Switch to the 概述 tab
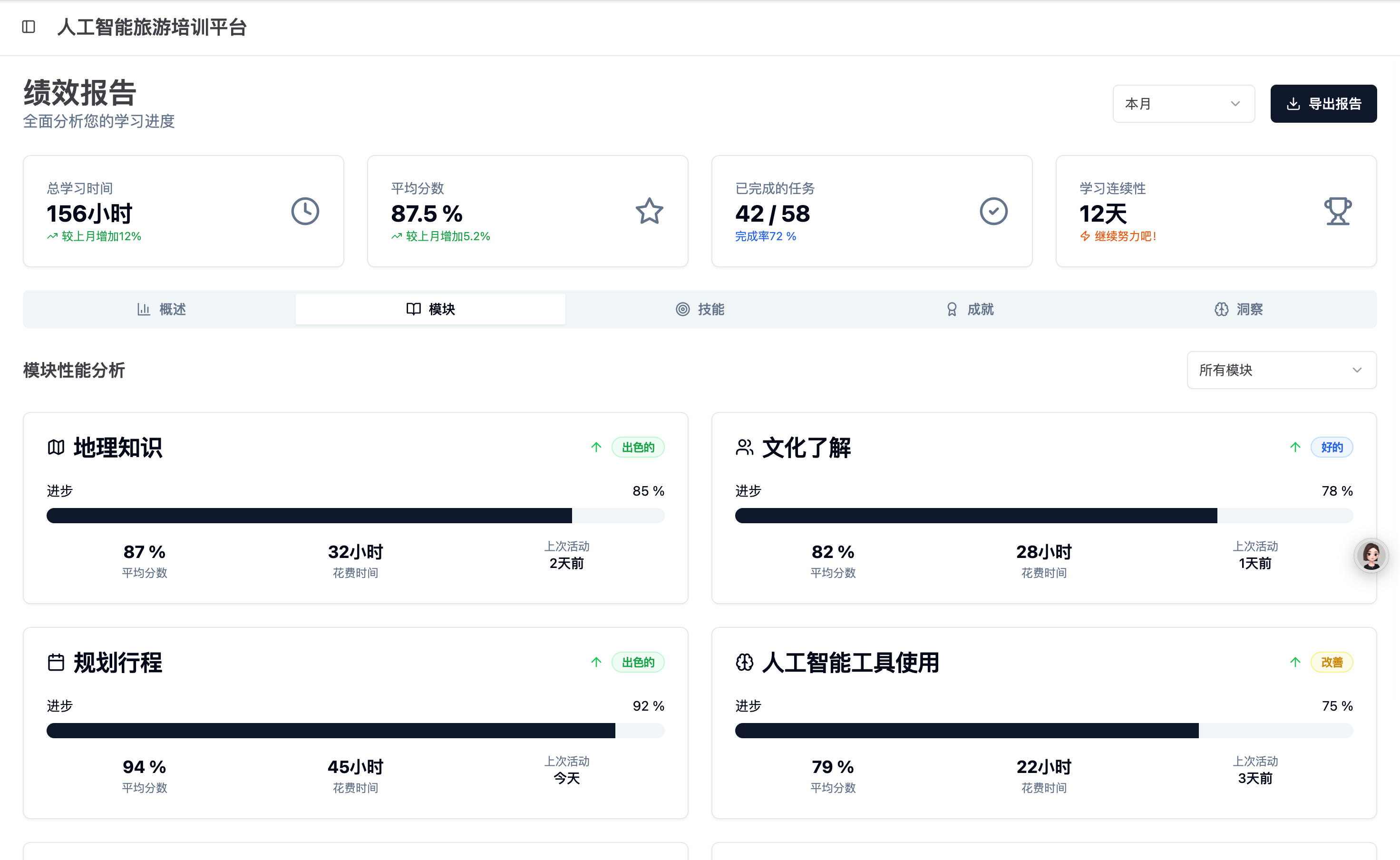Image resolution: width=1400 pixels, height=860 pixels. coord(162,309)
